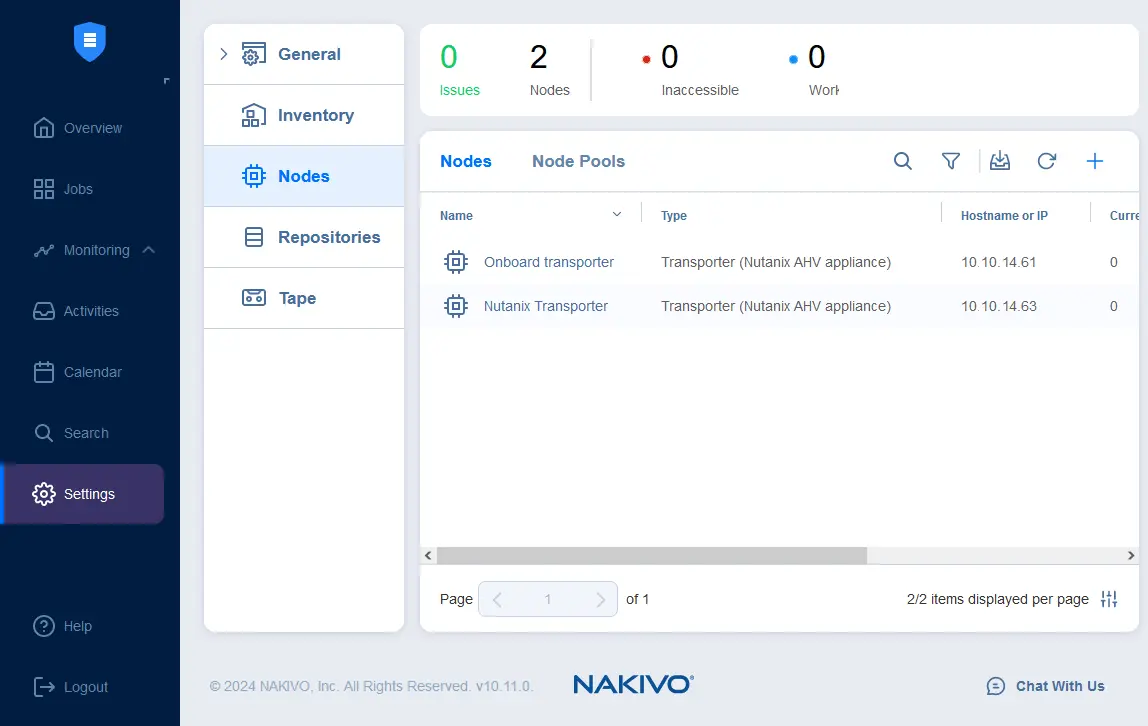Collapse the sidebar with corner toggle
The height and width of the screenshot is (726, 1148).
(166, 81)
